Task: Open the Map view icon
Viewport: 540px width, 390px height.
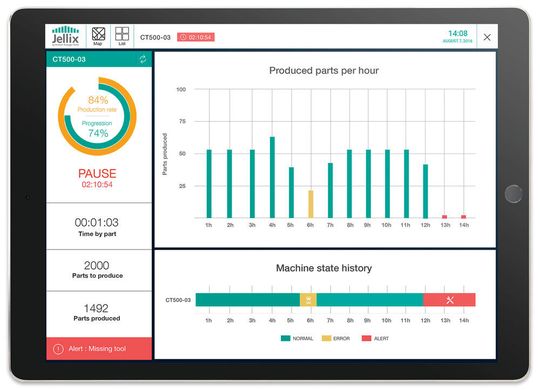Action: [98, 36]
